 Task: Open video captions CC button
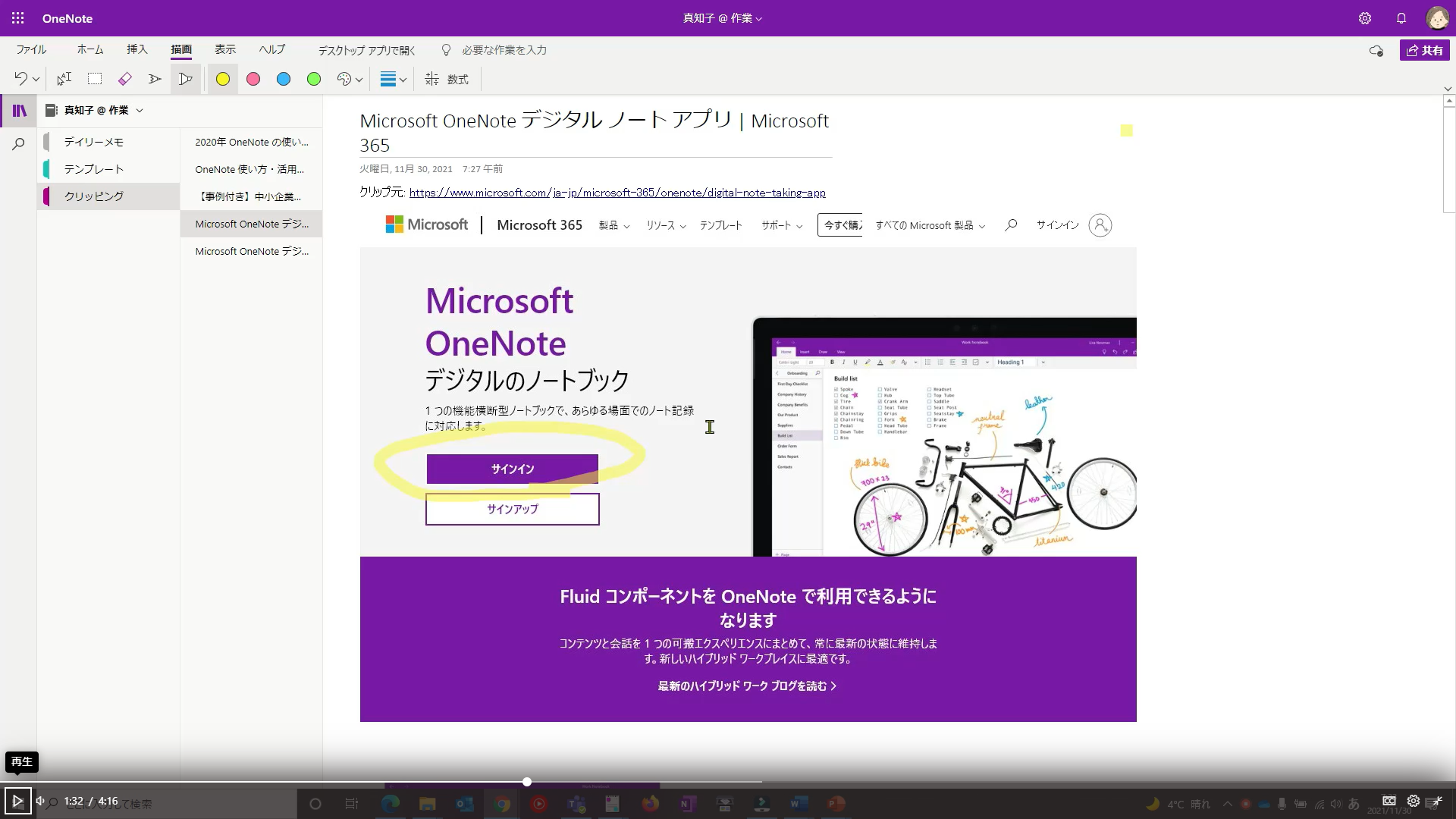point(1389,801)
